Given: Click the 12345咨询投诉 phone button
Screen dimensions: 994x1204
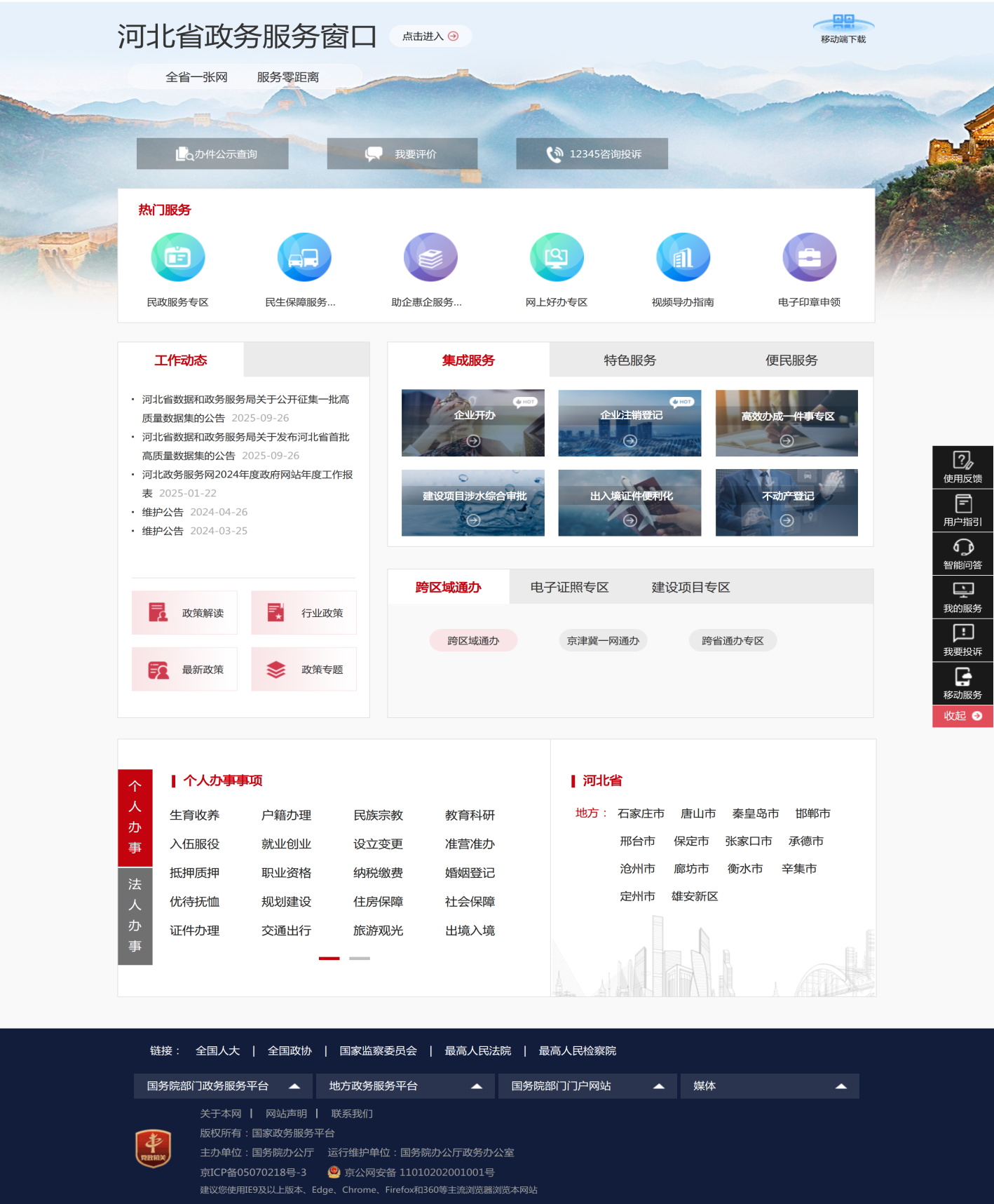Looking at the screenshot, I should [592, 154].
